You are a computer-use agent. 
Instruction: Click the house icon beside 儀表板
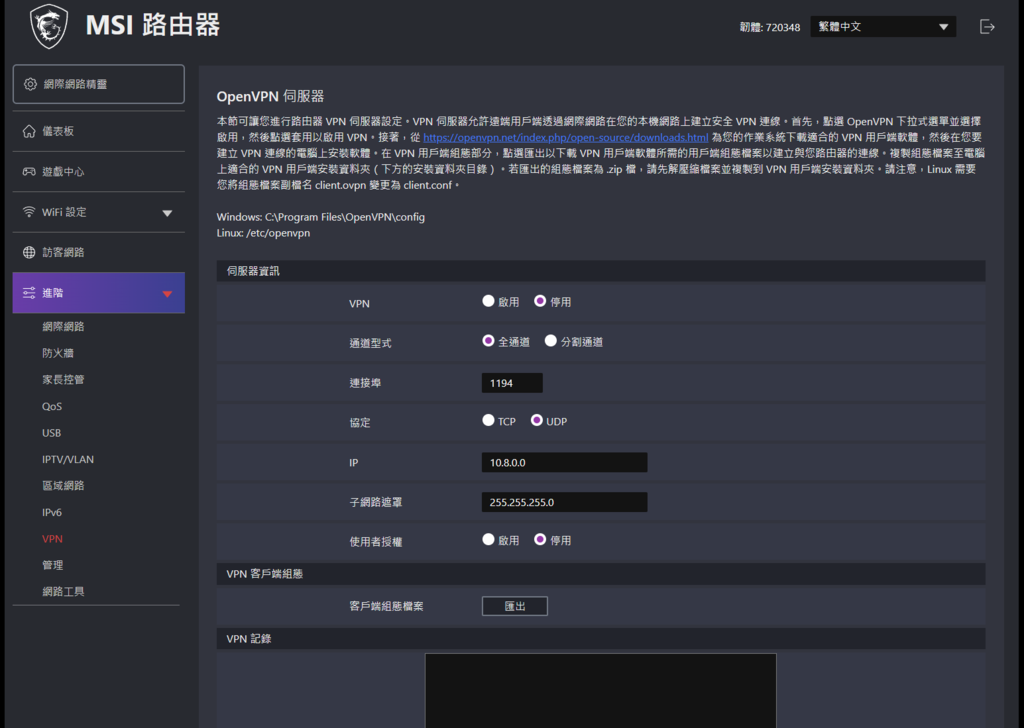pos(29,131)
